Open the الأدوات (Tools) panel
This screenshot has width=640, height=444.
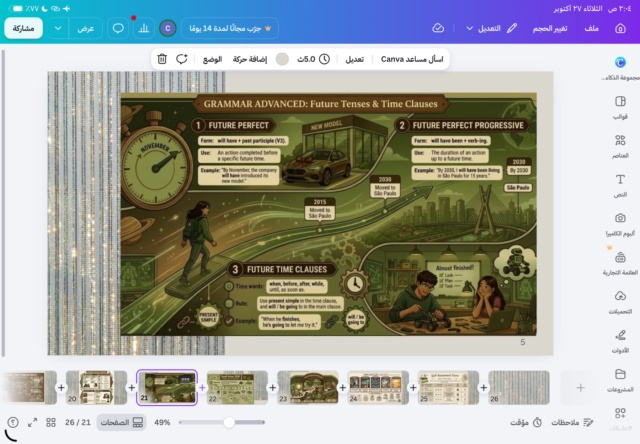[x=620, y=342]
